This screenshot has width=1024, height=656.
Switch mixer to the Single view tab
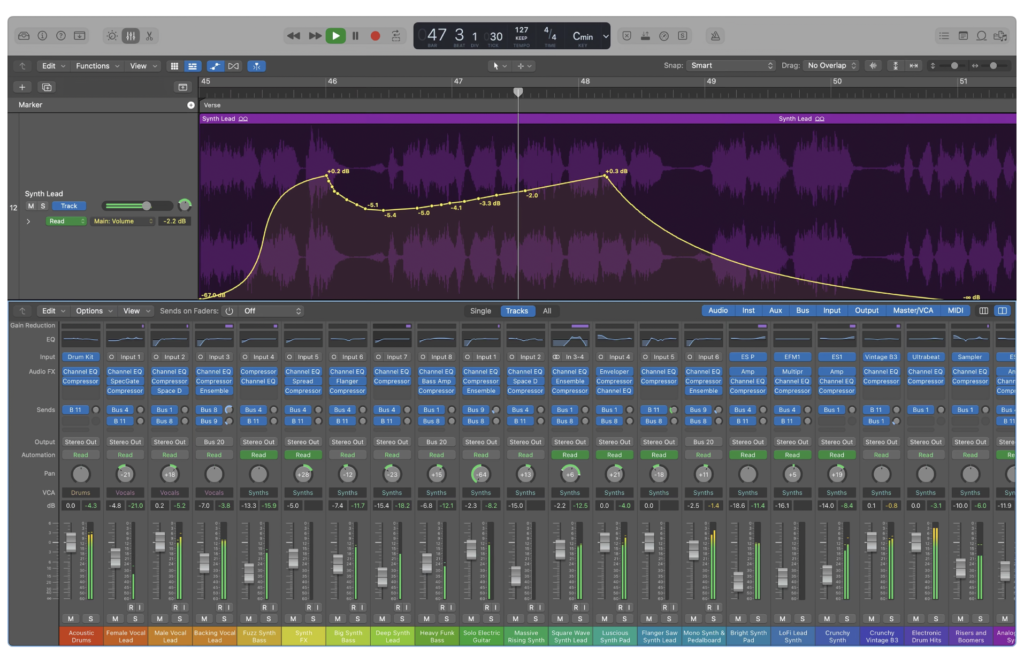tap(480, 311)
